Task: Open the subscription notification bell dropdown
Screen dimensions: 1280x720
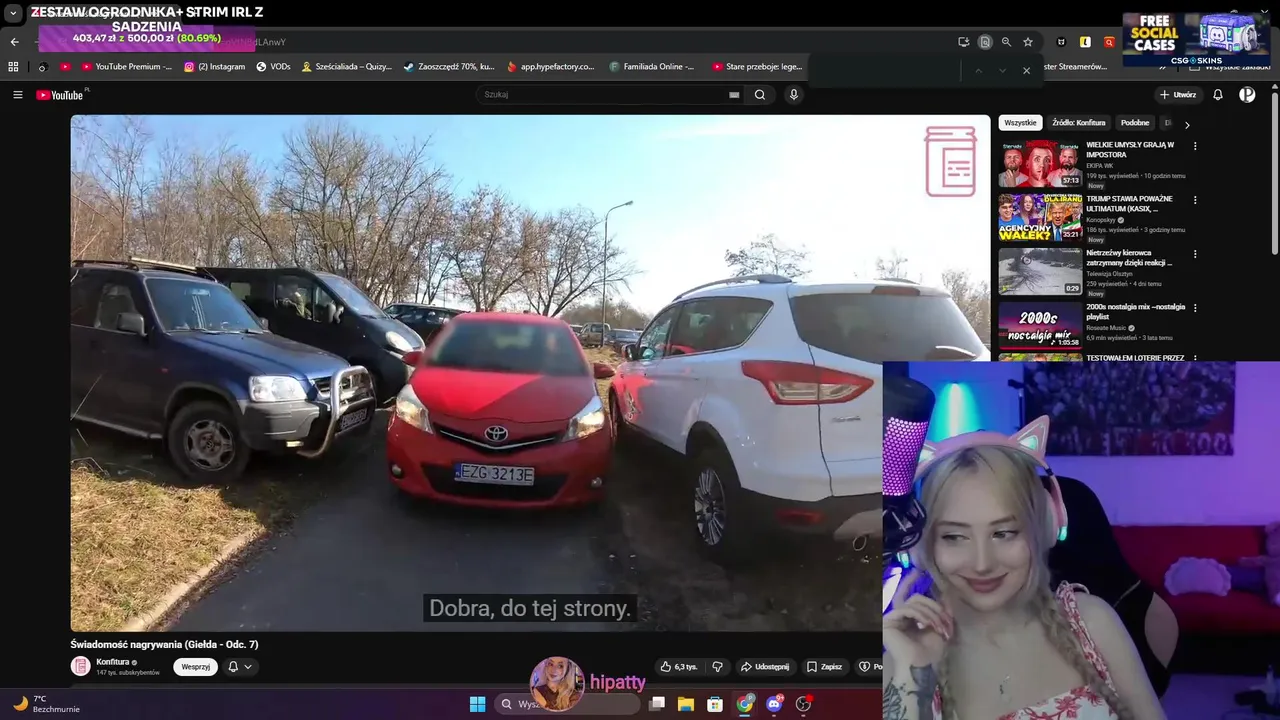Action: [239, 667]
